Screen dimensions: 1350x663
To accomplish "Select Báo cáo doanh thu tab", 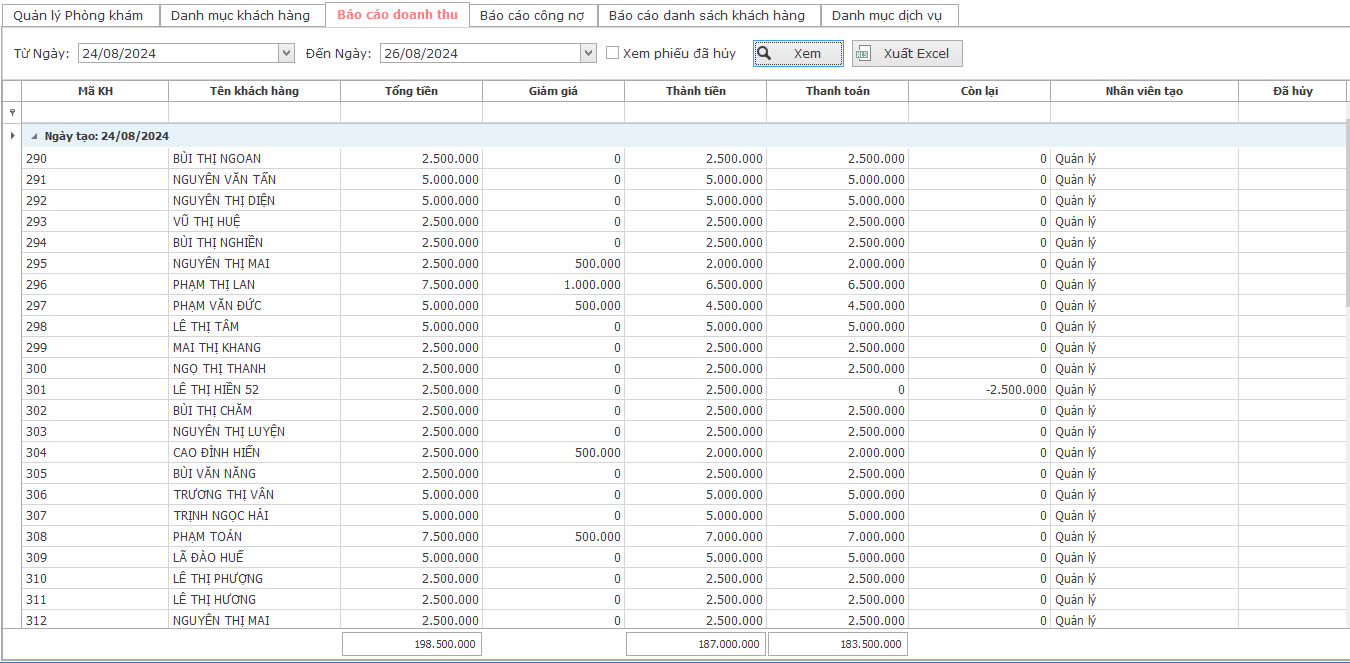I will [x=397, y=15].
